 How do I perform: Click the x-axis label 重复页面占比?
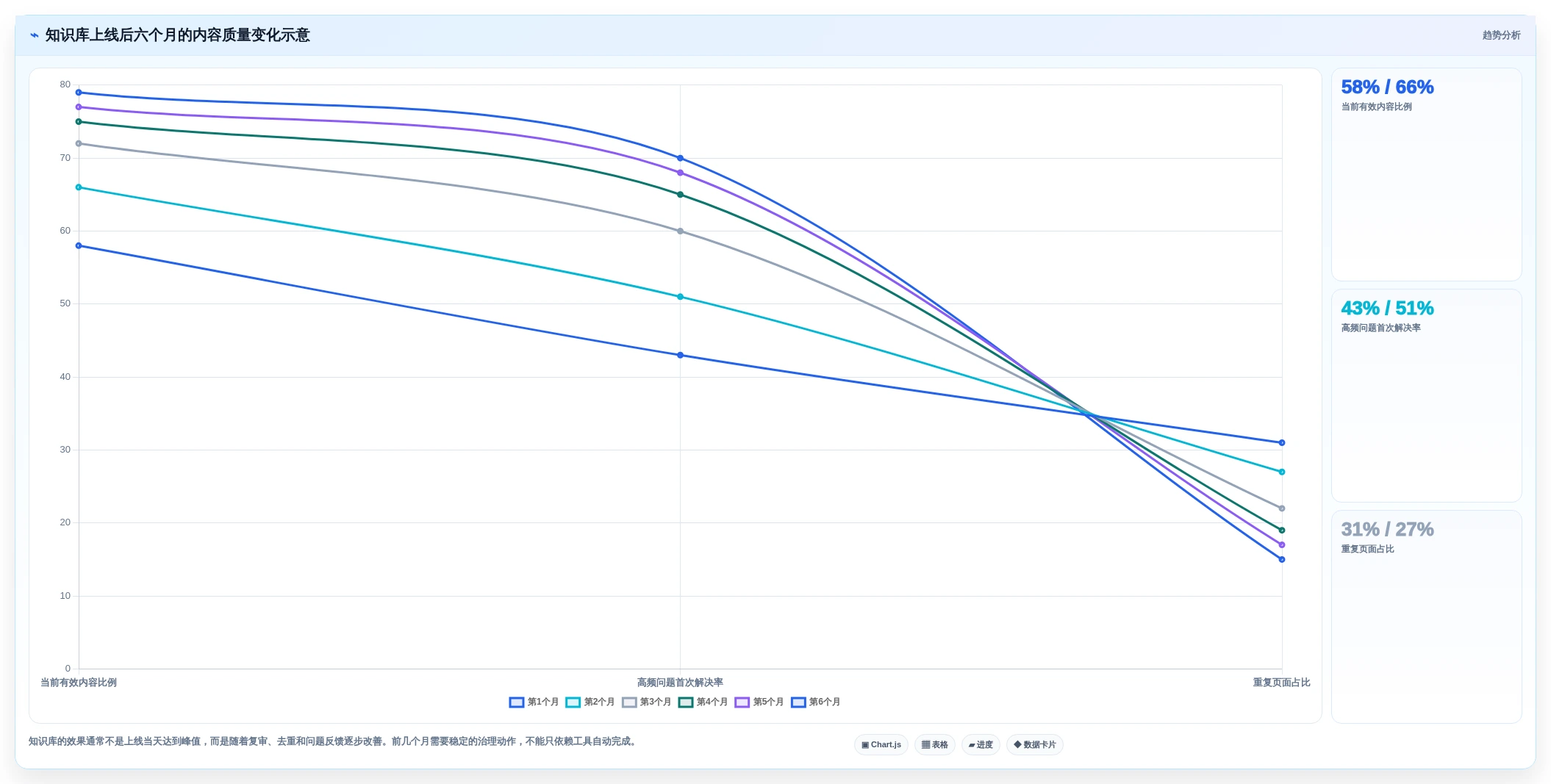point(1281,683)
